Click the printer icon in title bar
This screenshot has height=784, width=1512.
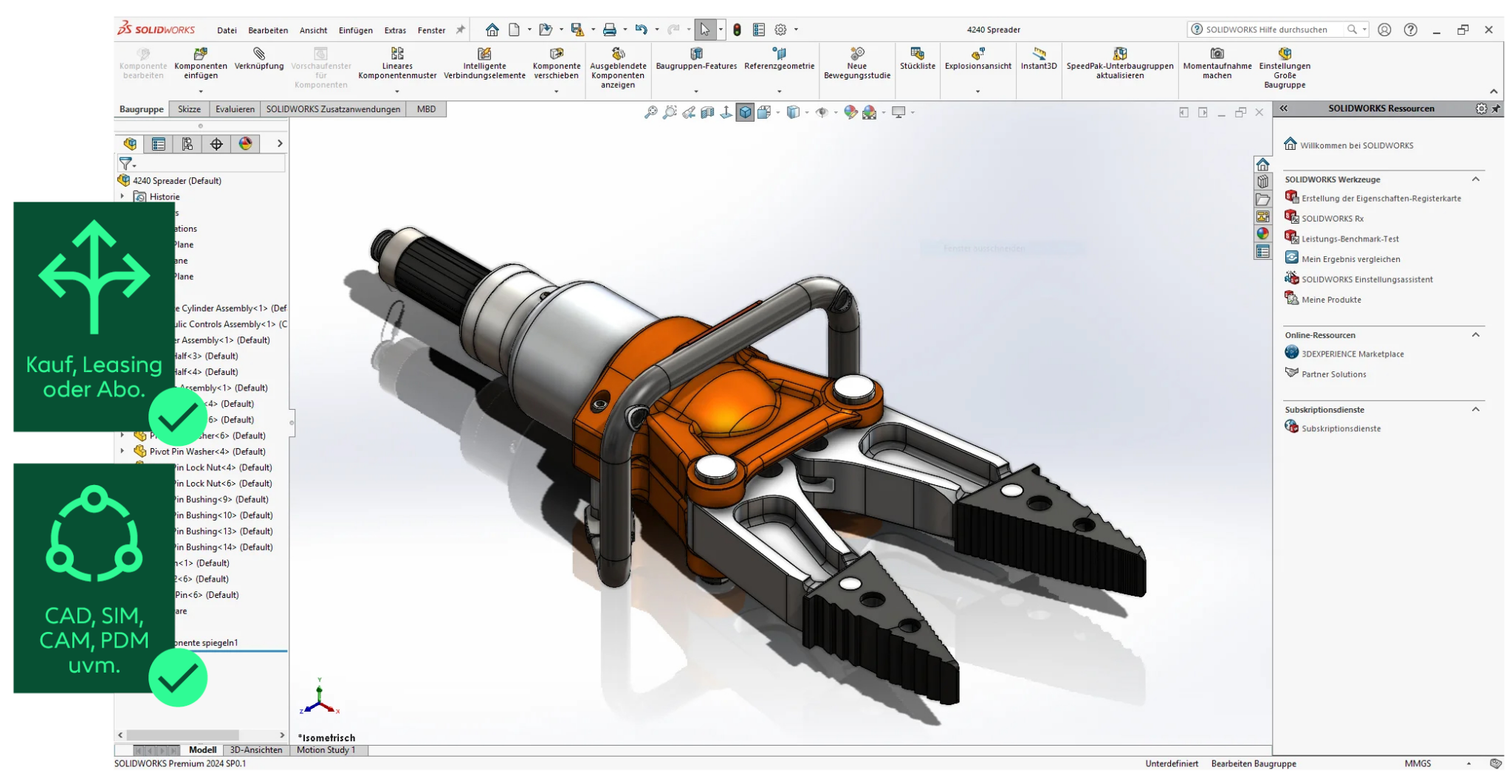pos(609,30)
